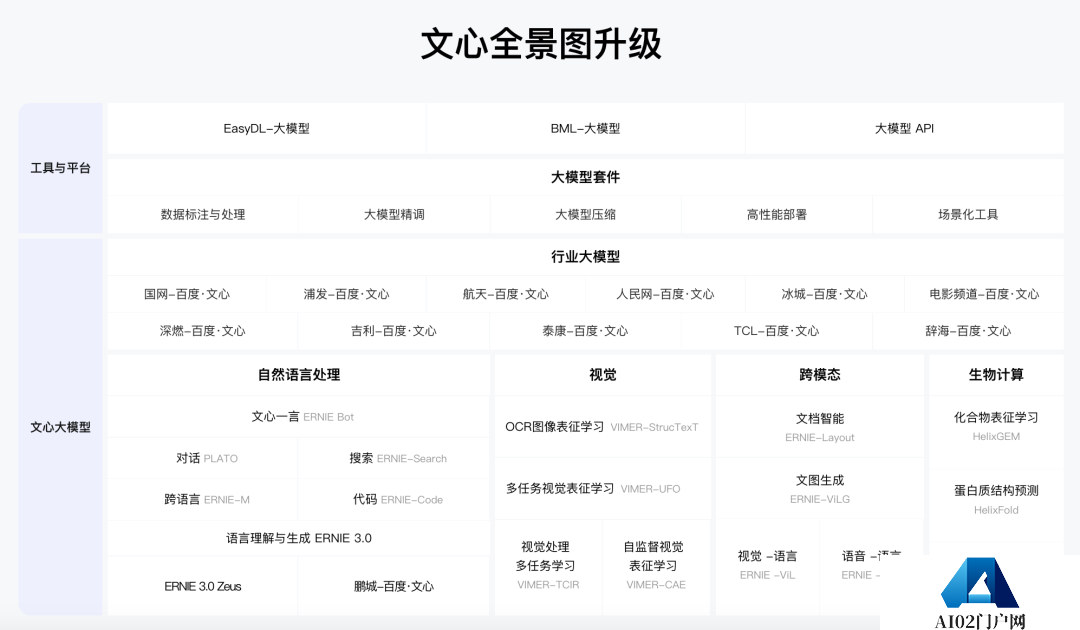Select TCL-百度·文心 cell
This screenshot has height=630, width=1080.
777,331
